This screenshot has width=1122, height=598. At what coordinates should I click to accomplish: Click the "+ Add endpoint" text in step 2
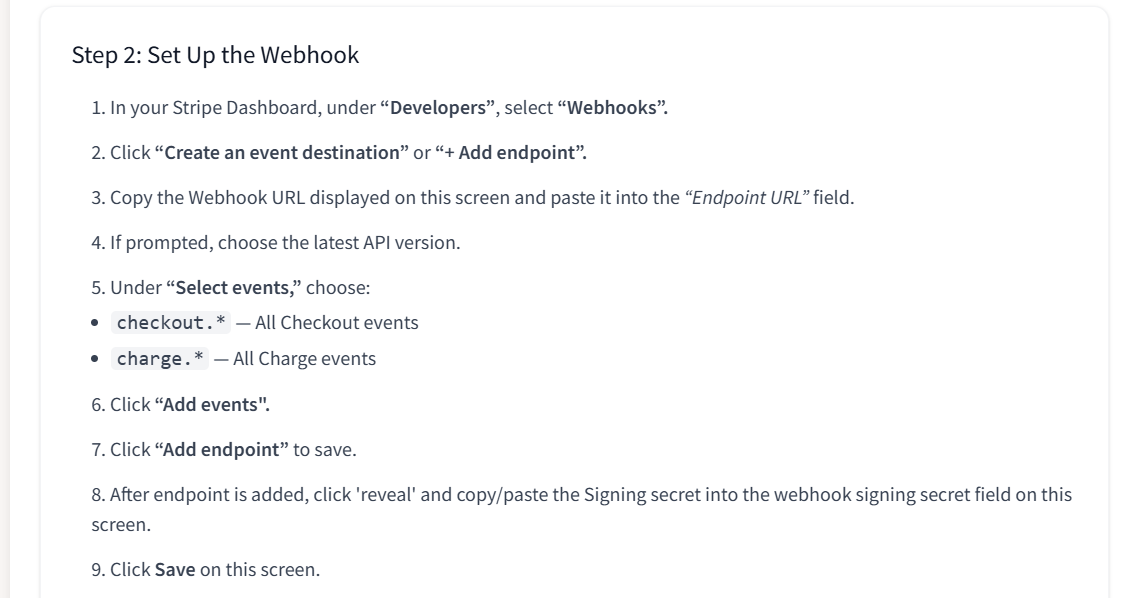[x=510, y=153]
